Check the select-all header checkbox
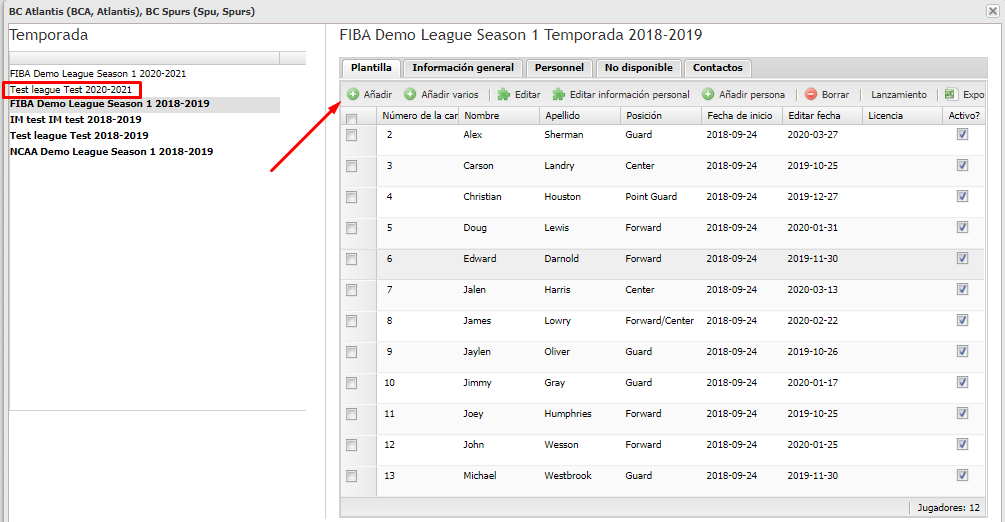The image size is (1005, 522). [351, 119]
